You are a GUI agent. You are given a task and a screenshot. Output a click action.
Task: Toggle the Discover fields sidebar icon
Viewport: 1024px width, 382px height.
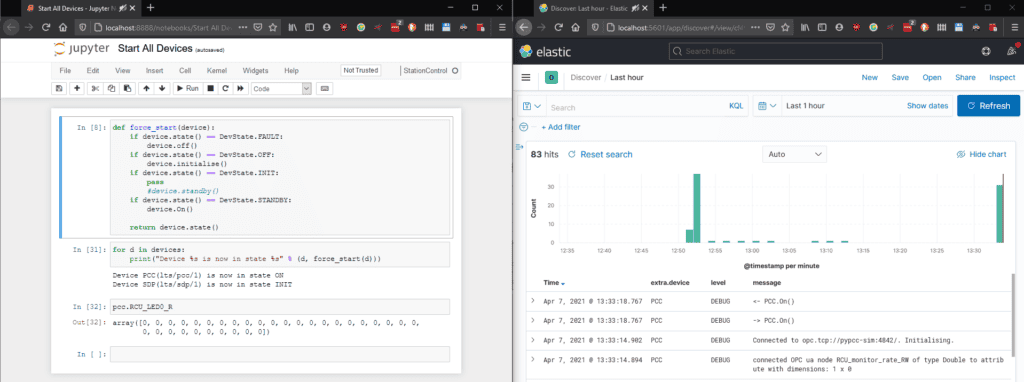coord(520,146)
